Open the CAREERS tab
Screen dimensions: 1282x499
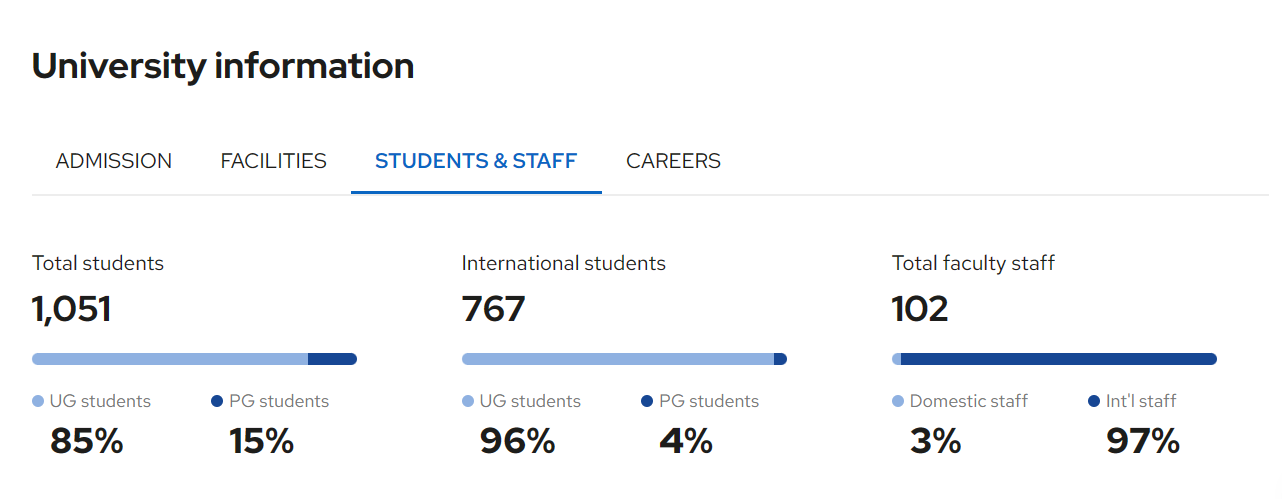point(673,161)
